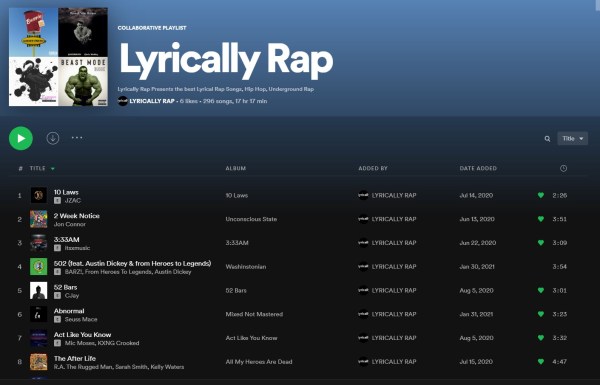Click explicit badge on Act Like You Know row
Screen dimensions: 600x385
coord(57,343)
